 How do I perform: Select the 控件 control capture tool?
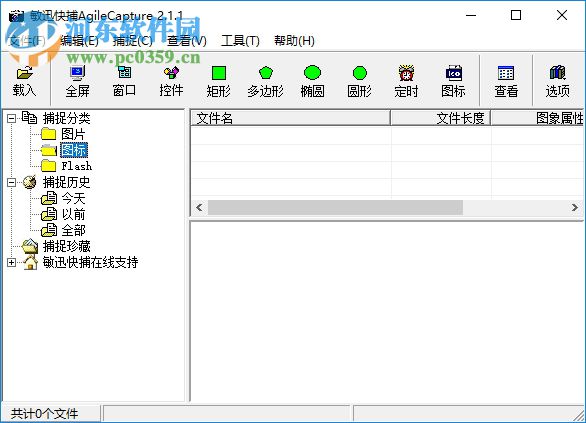pyautogui.click(x=171, y=81)
